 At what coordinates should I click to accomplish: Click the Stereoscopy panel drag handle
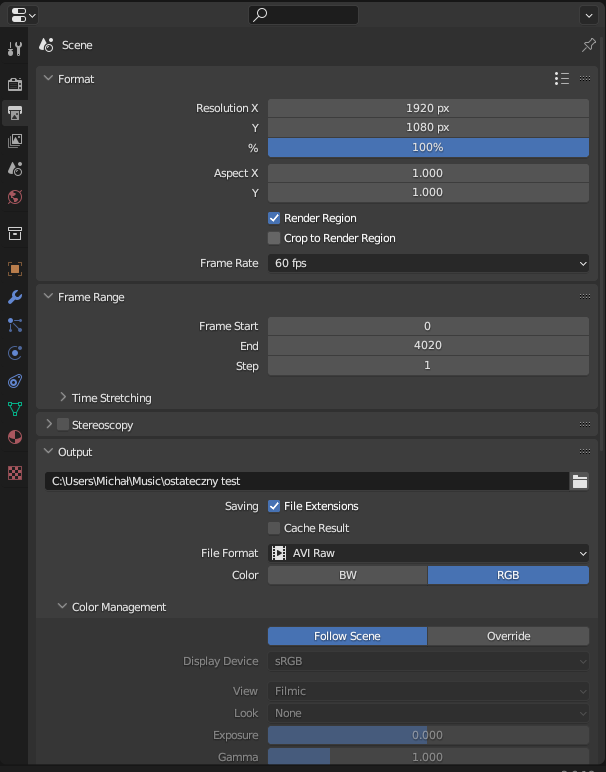tap(585, 424)
